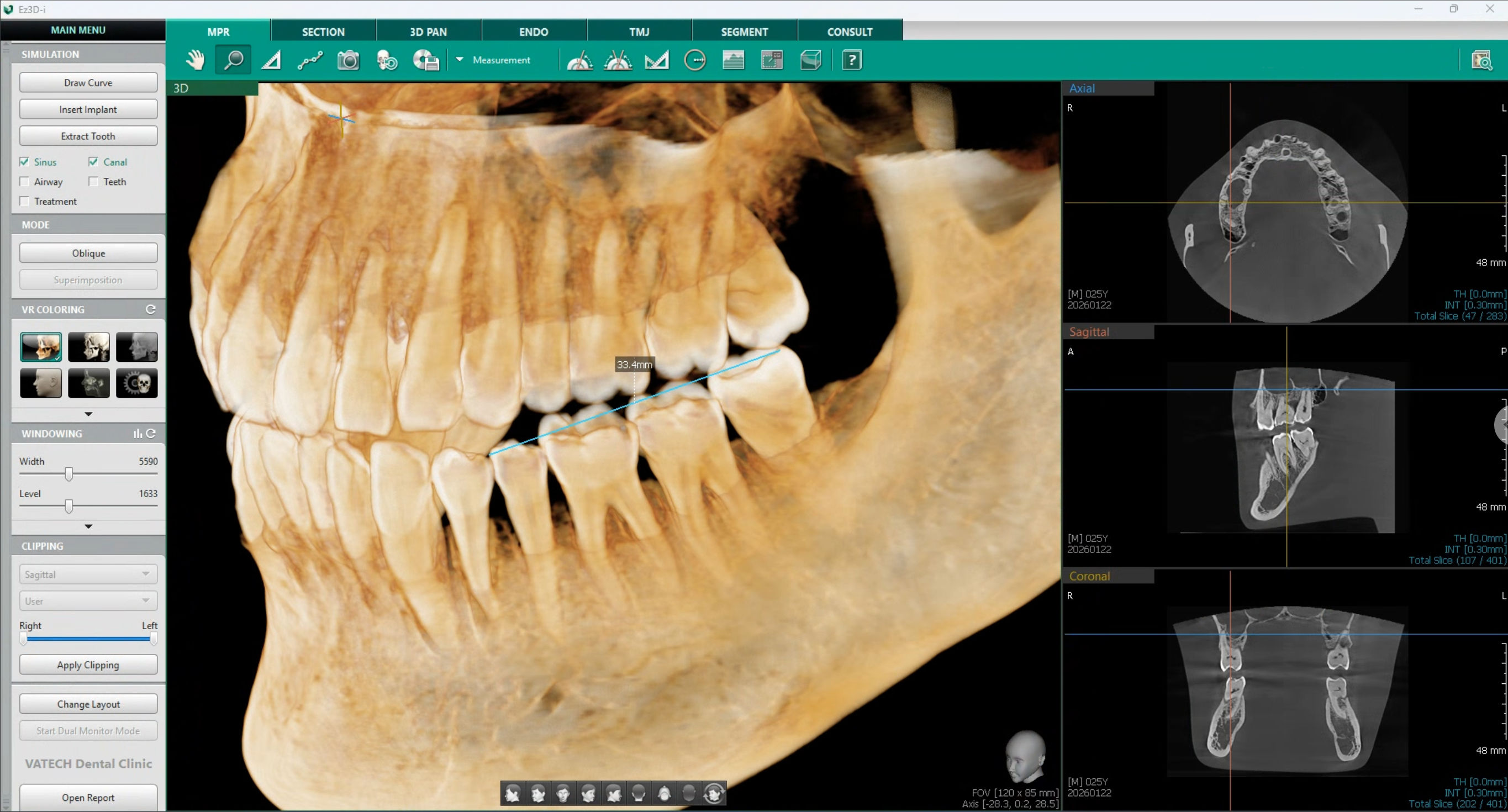Open the Sagittal clipping dropdown
Viewport: 1508px width, 812px height.
(x=88, y=574)
